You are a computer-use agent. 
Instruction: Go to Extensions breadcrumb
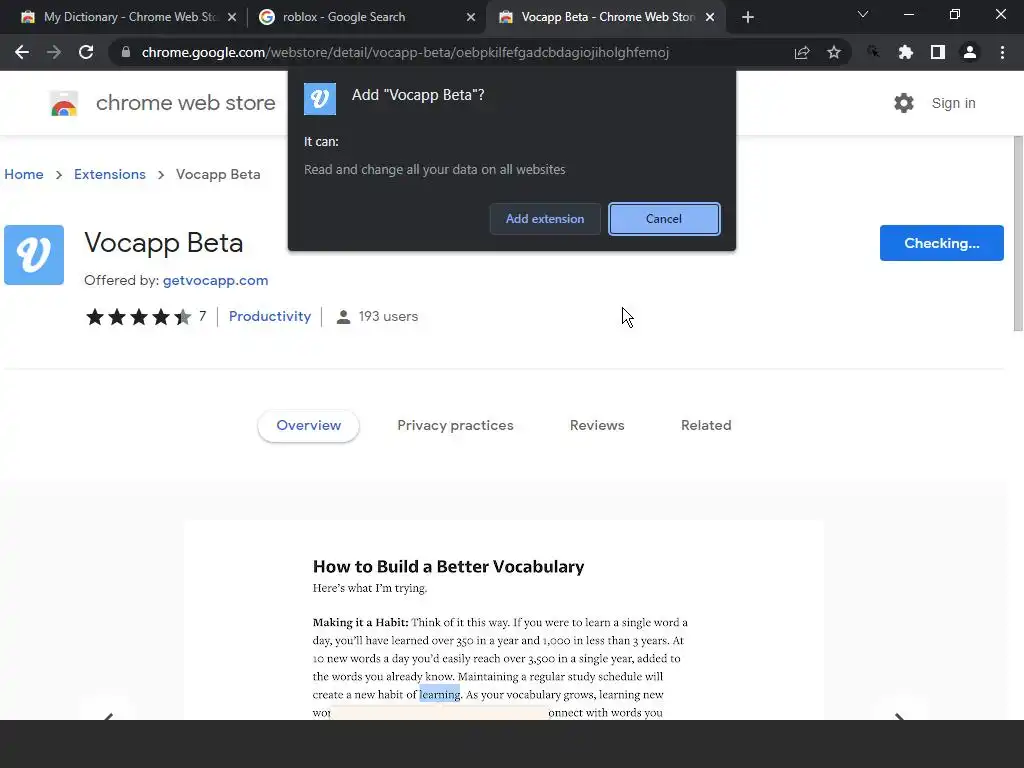(x=110, y=174)
